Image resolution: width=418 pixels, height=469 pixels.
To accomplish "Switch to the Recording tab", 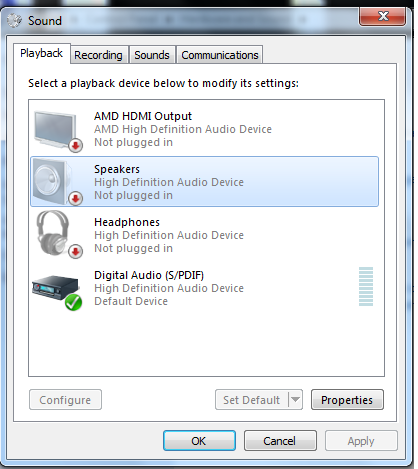I will tap(98, 55).
